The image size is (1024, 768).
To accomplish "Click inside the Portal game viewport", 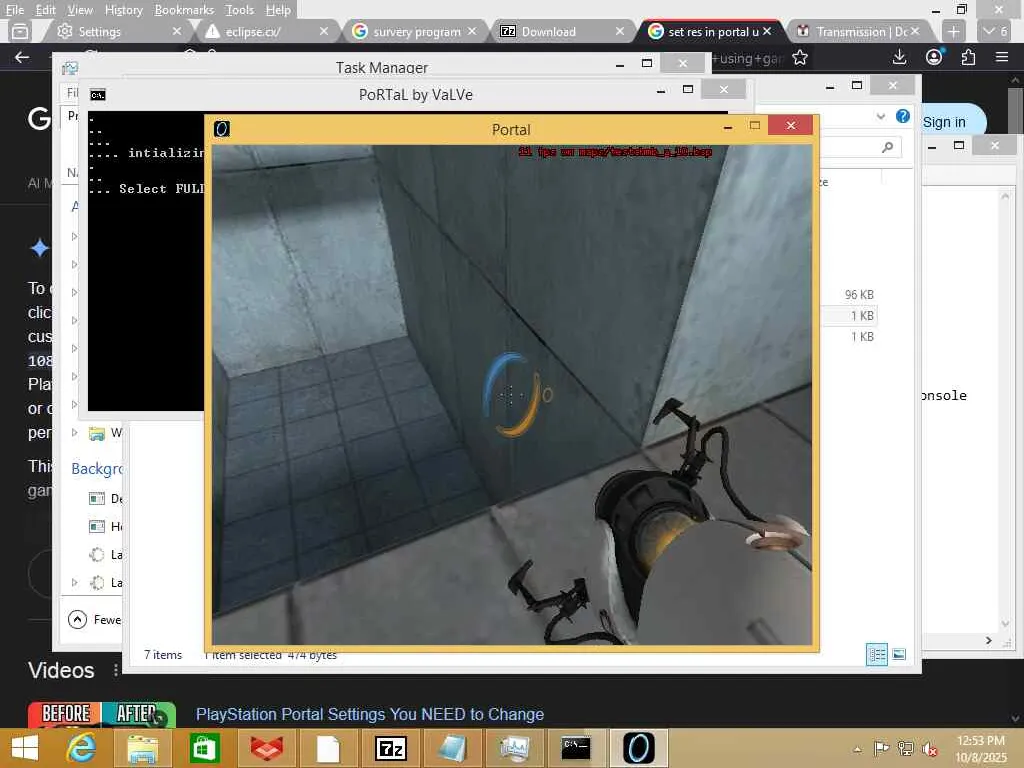I will pyautogui.click(x=512, y=395).
